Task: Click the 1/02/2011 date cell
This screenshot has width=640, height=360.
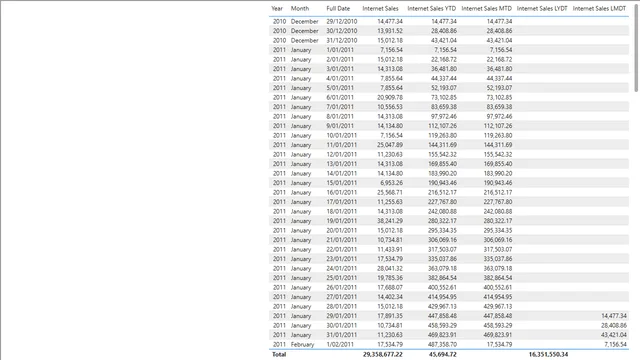Action: click(340, 344)
